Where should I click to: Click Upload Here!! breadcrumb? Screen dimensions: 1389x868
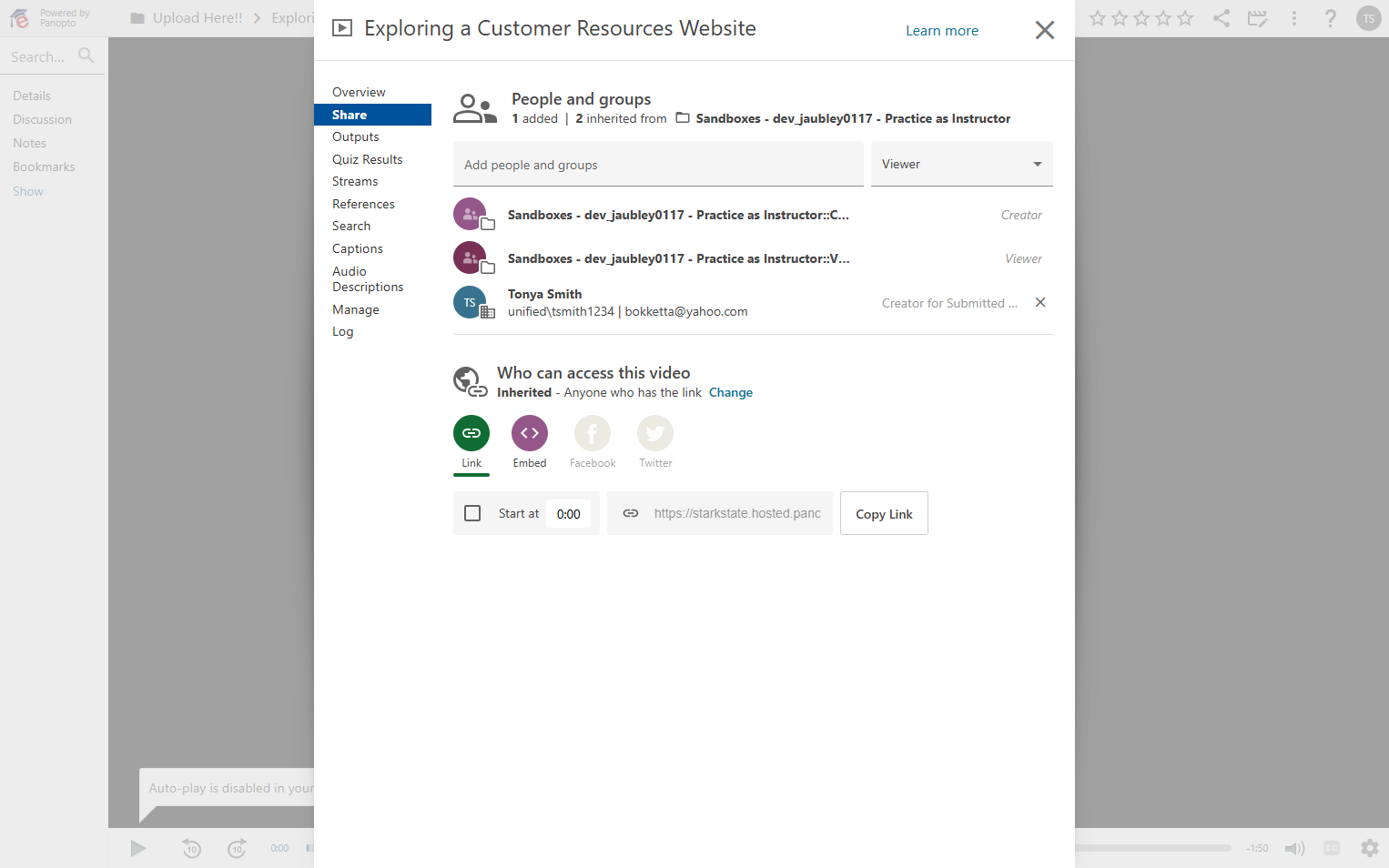click(198, 18)
